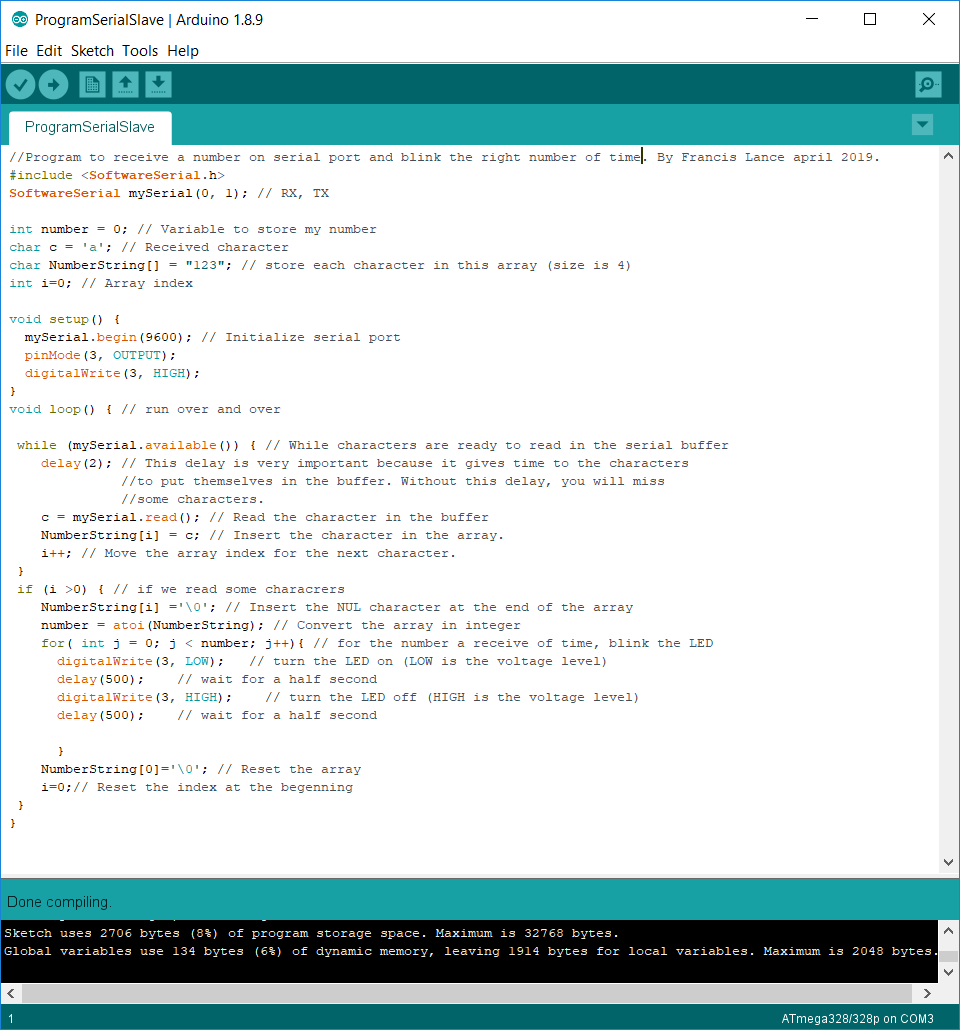Maximize the Arduino window
The width and height of the screenshot is (960, 1030).
click(x=870, y=19)
